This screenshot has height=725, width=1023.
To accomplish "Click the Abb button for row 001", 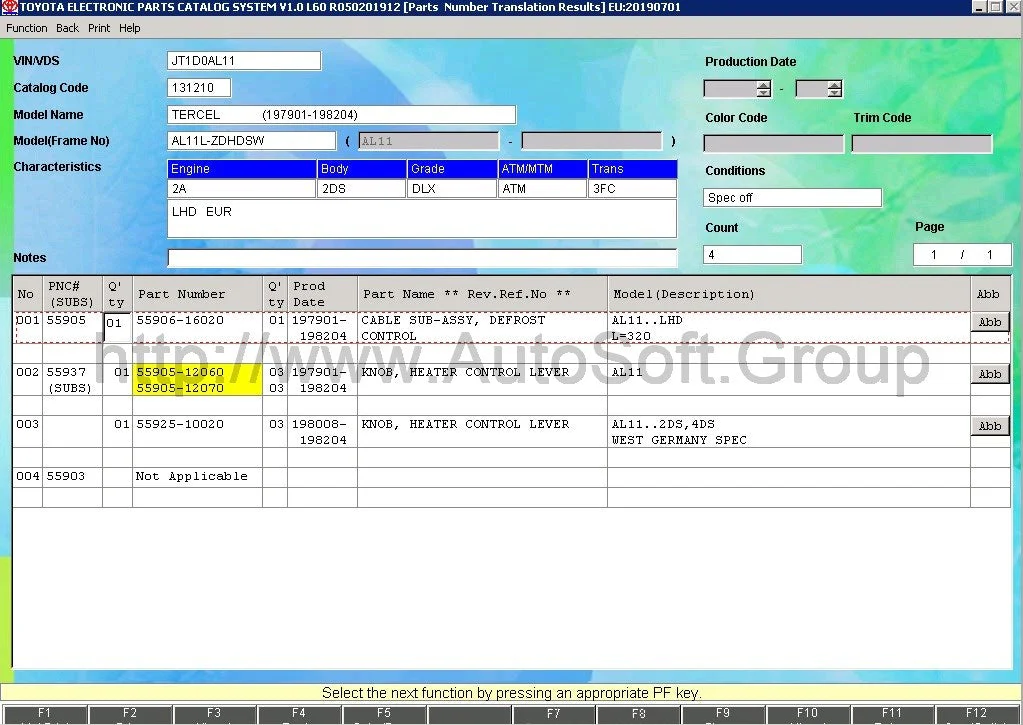I will [x=989, y=322].
